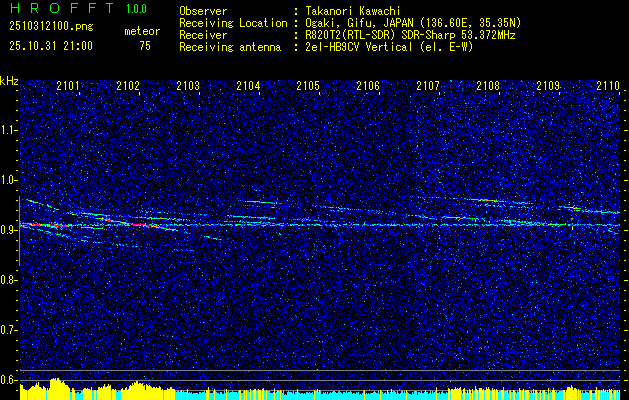
Task: Click the 0.9 kHz frequency label
Action: (x=8, y=230)
